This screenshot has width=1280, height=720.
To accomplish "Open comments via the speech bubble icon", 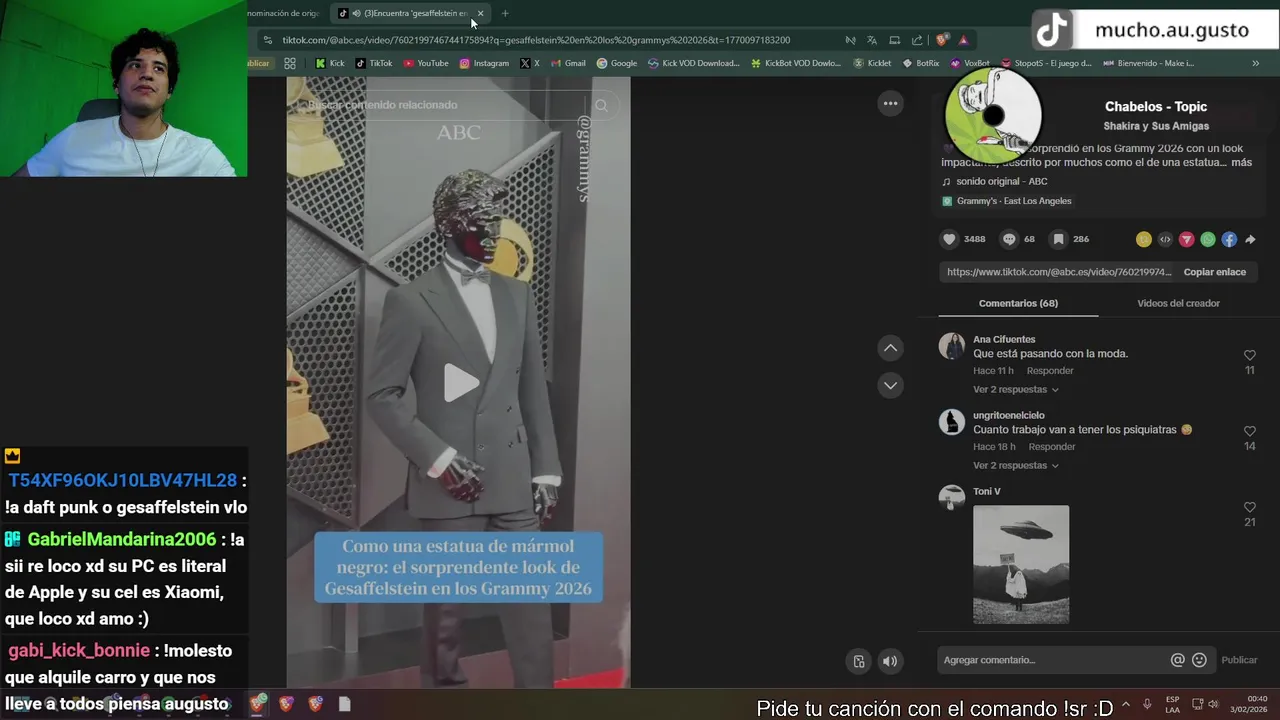I will [x=1009, y=239].
